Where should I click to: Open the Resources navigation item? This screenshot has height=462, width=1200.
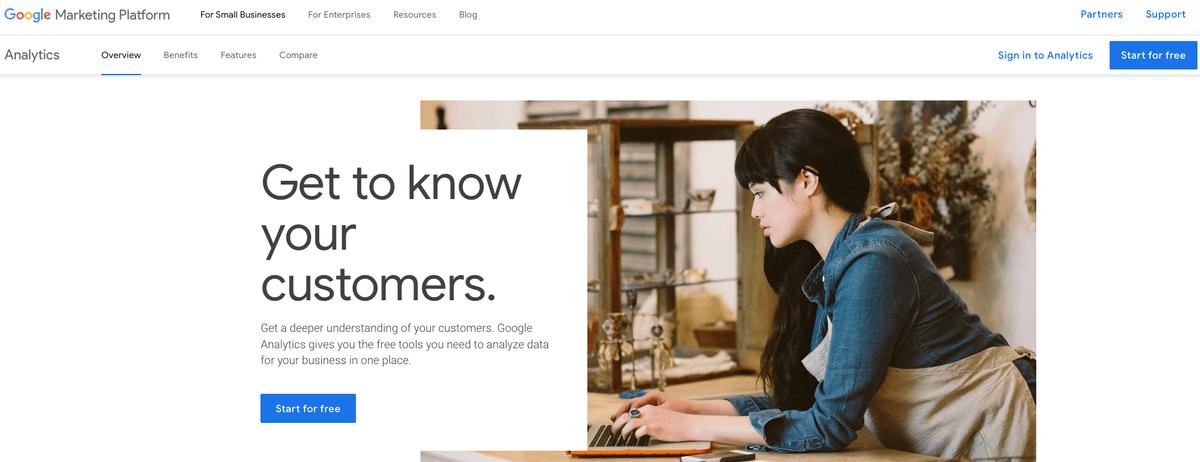(x=414, y=15)
